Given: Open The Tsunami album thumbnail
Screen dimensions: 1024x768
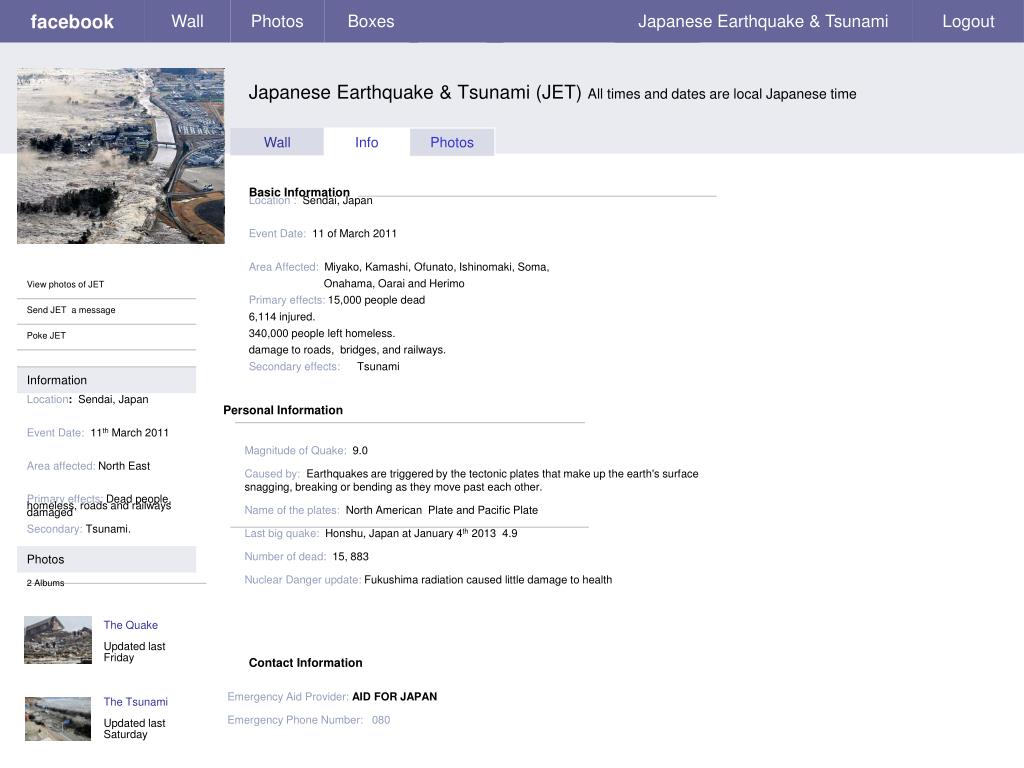Looking at the screenshot, I should 58,718.
